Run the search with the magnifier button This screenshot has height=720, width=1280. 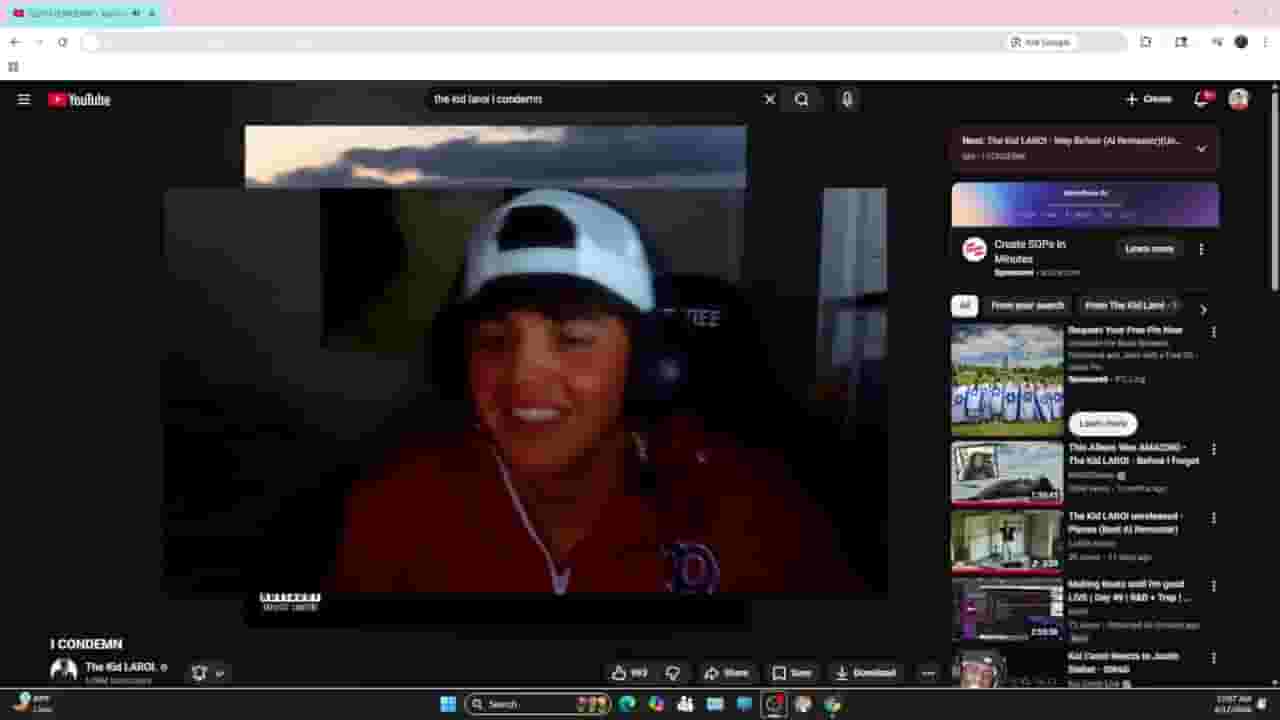coord(802,99)
